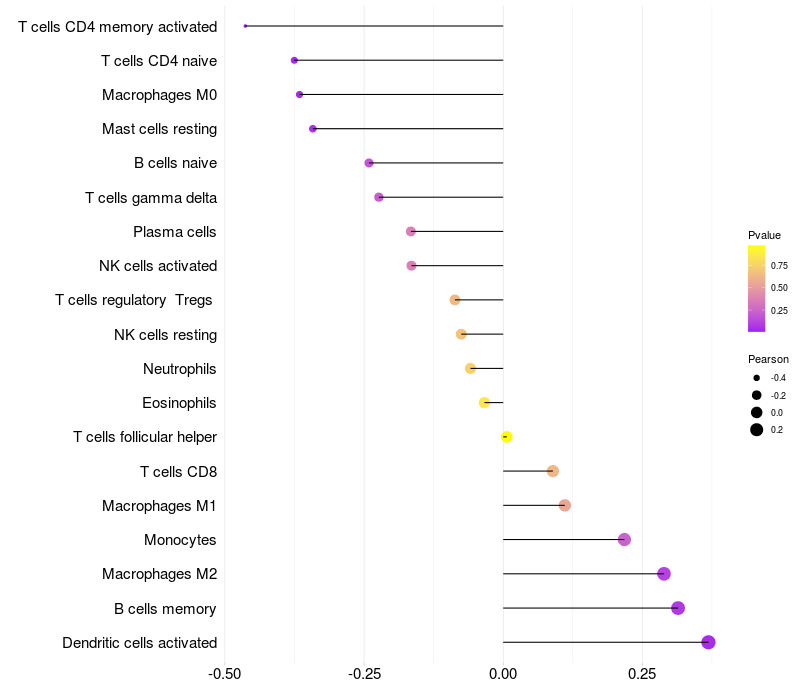Select the Pearson 0.2 legend dot
800x700 pixels.
pos(757,430)
